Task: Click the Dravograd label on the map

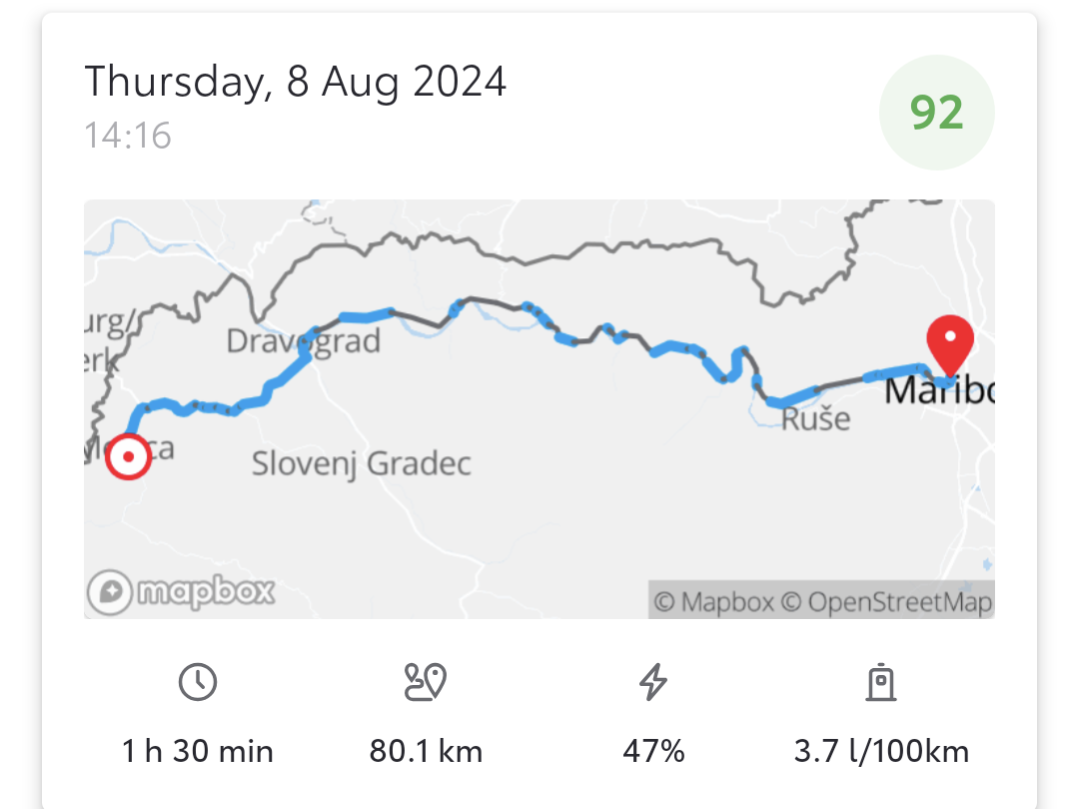Action: [303, 341]
